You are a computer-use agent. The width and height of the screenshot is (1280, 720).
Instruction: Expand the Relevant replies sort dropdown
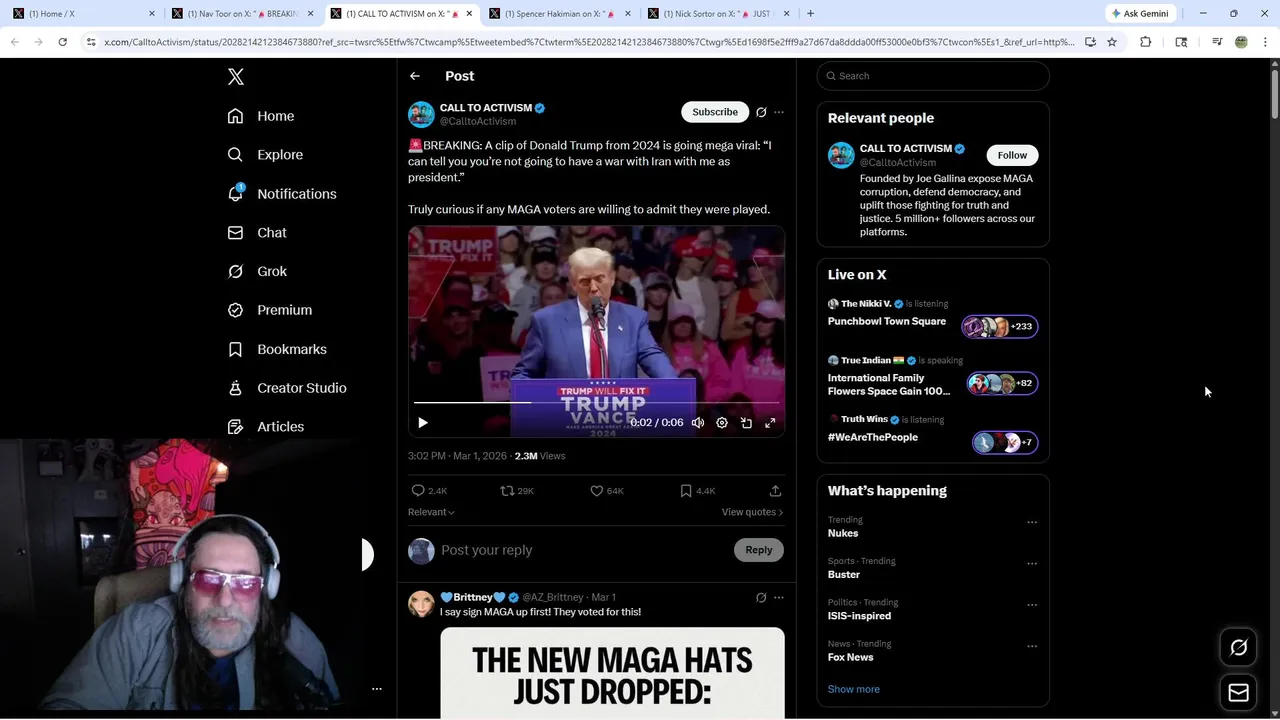(431, 512)
